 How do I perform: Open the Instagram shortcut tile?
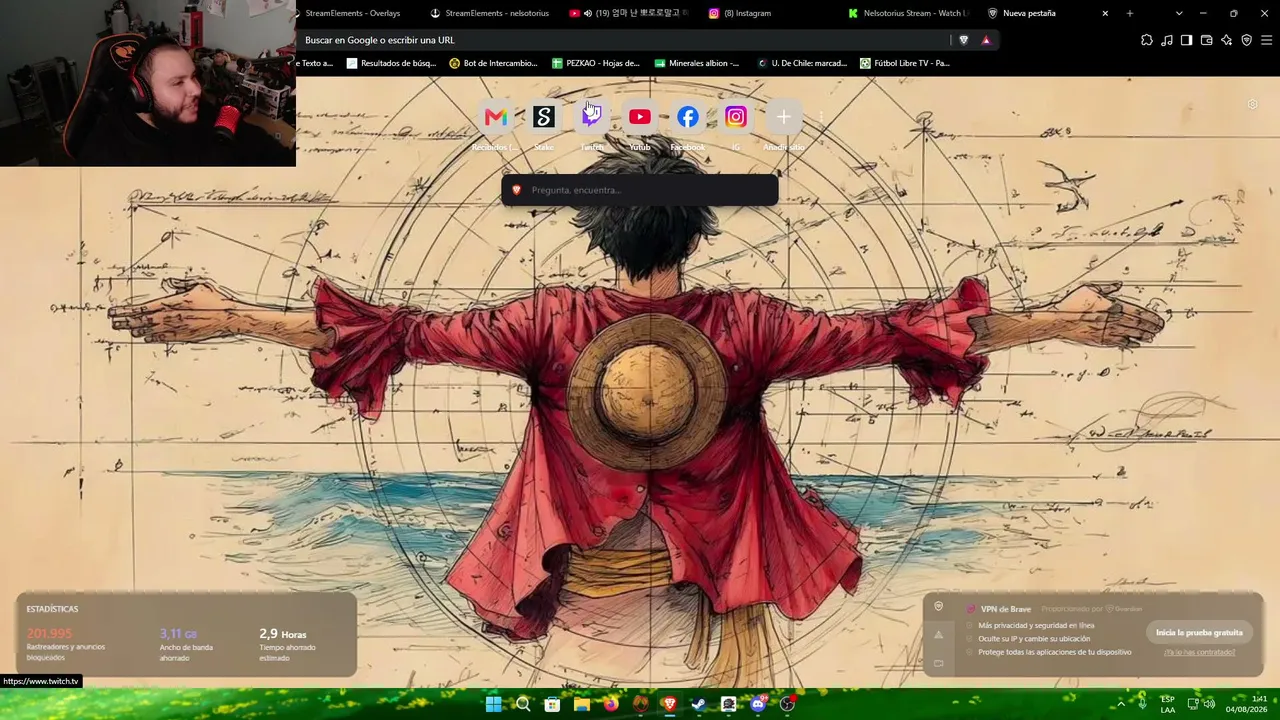[x=736, y=117]
